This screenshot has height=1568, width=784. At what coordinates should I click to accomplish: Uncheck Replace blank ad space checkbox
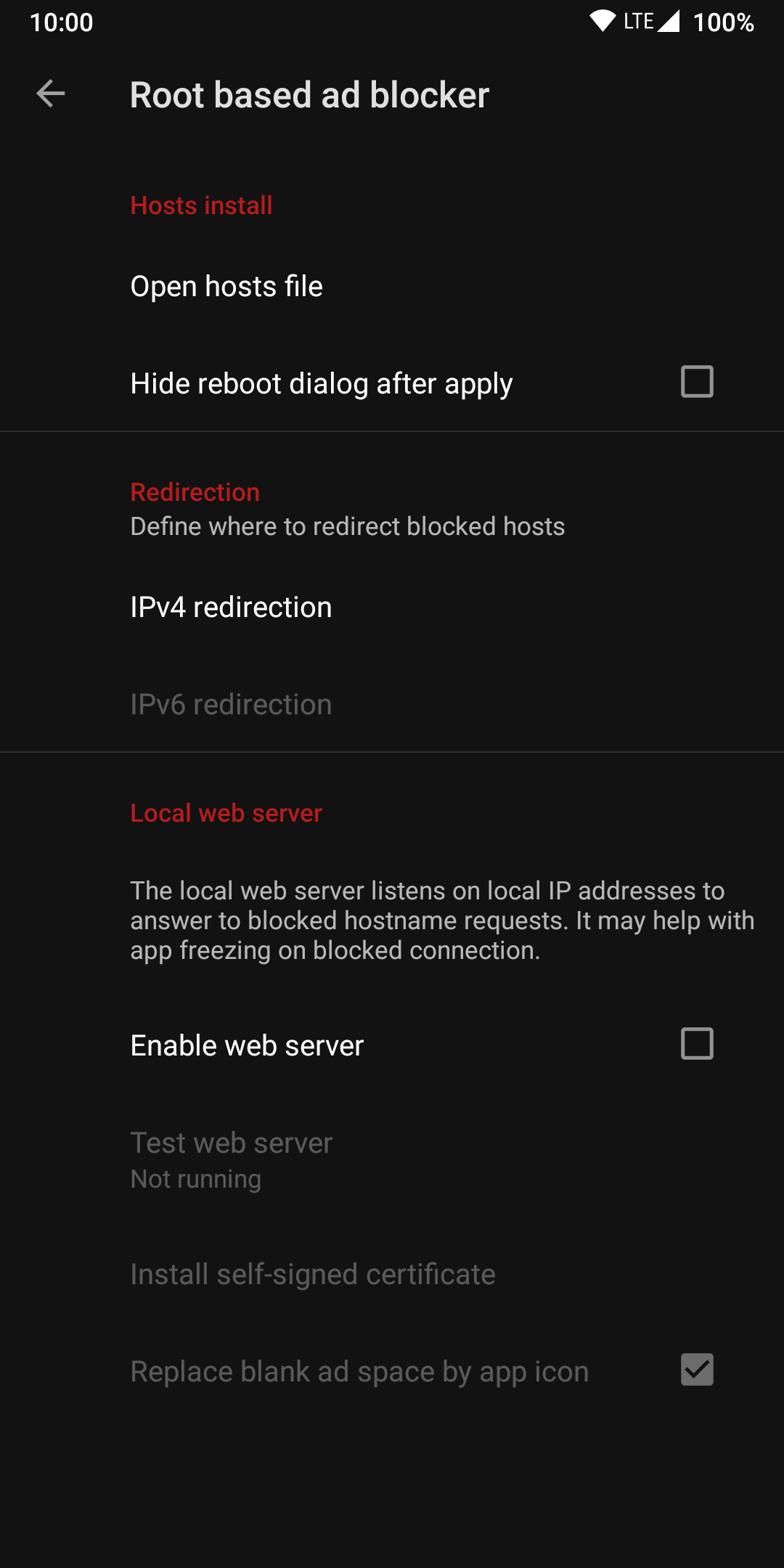coord(697,1370)
